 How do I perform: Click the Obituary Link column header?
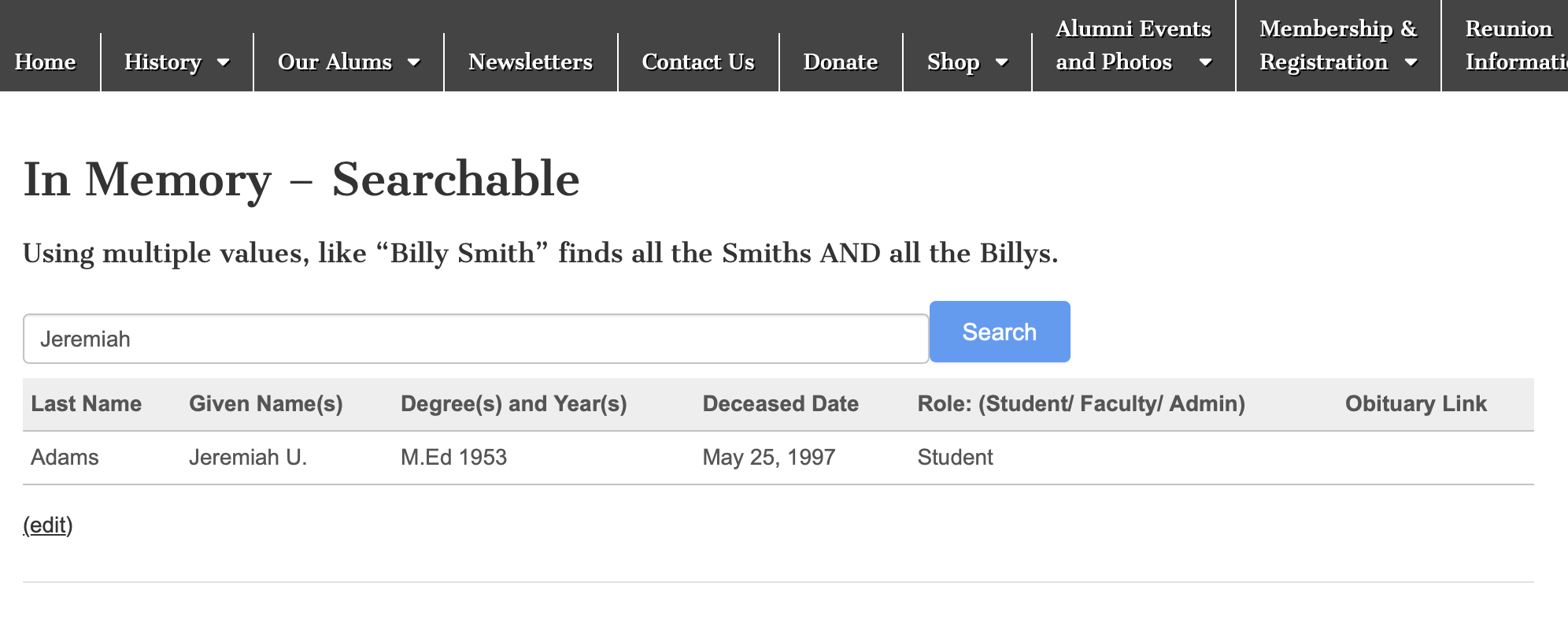pos(1415,404)
